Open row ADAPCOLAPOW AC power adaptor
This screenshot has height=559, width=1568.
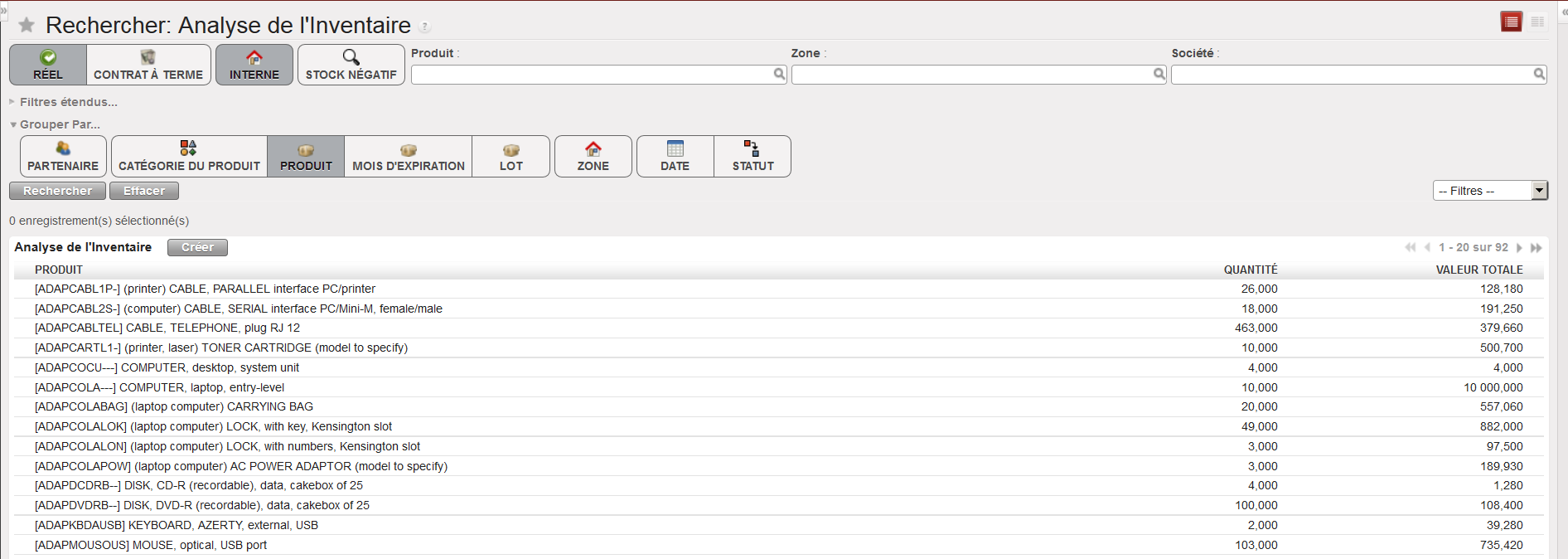coord(779,466)
